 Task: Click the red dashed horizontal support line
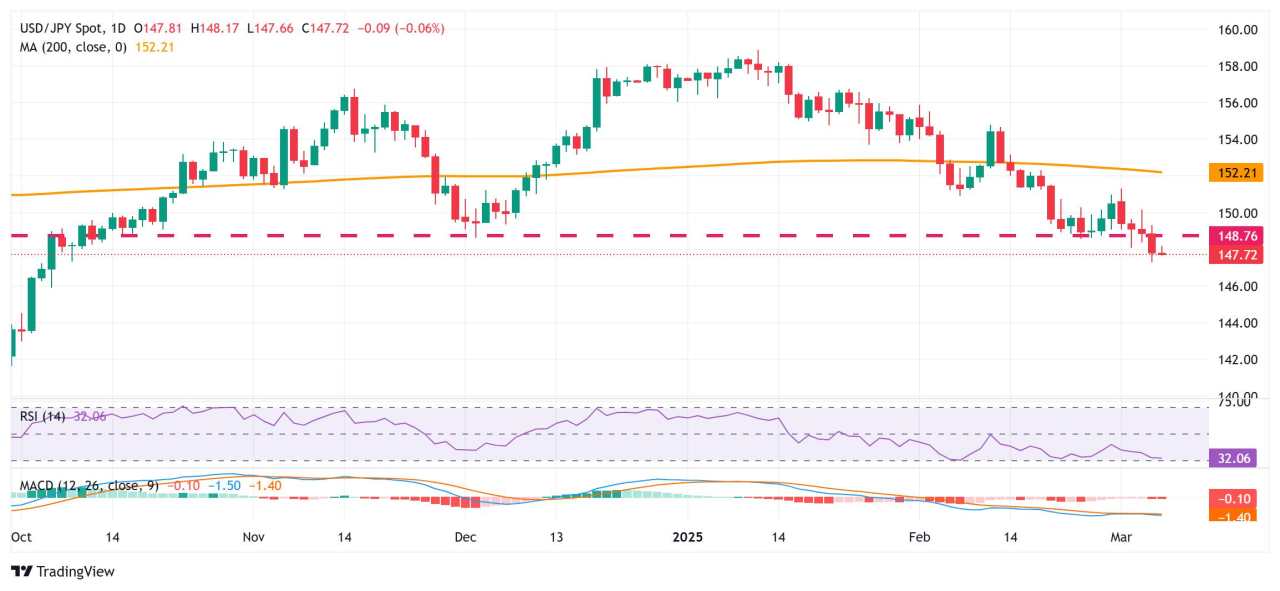click(600, 235)
